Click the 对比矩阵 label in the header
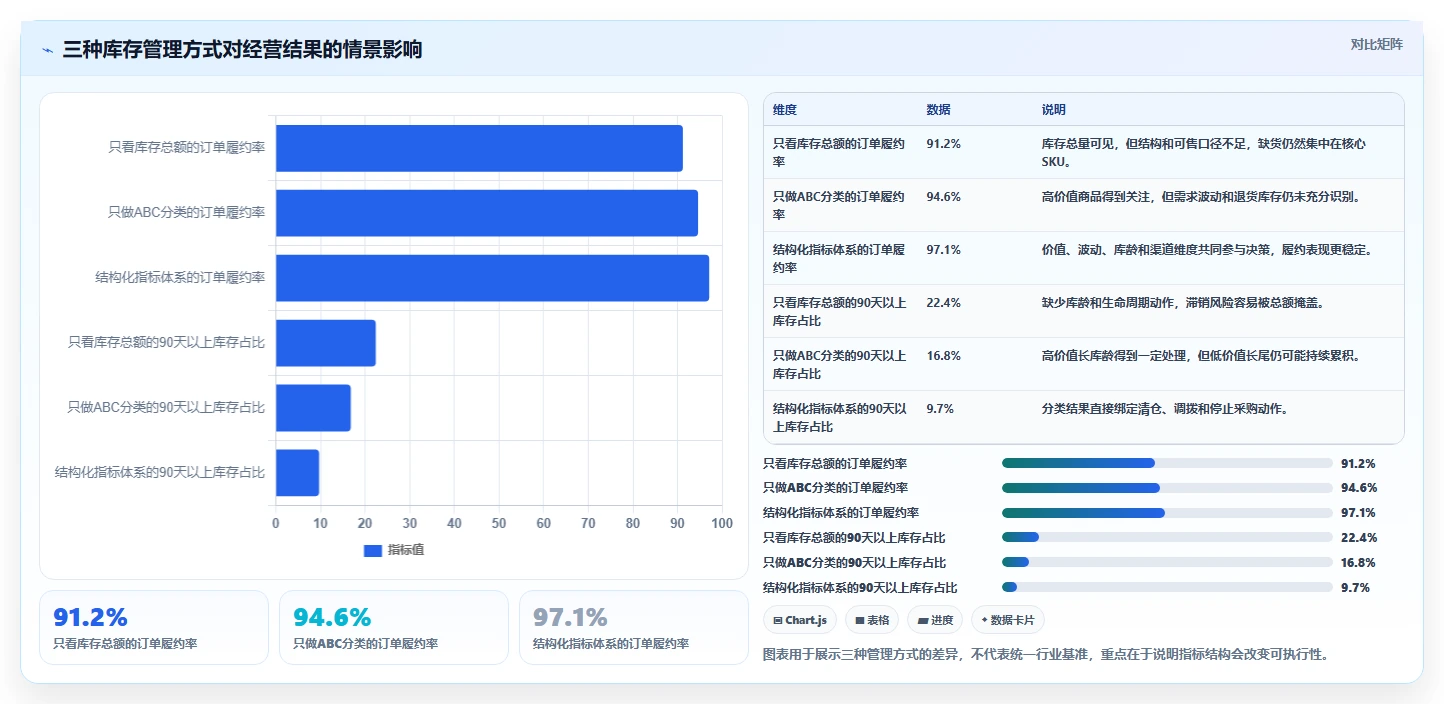Viewport: 1444px width, 704px height. tap(1376, 44)
